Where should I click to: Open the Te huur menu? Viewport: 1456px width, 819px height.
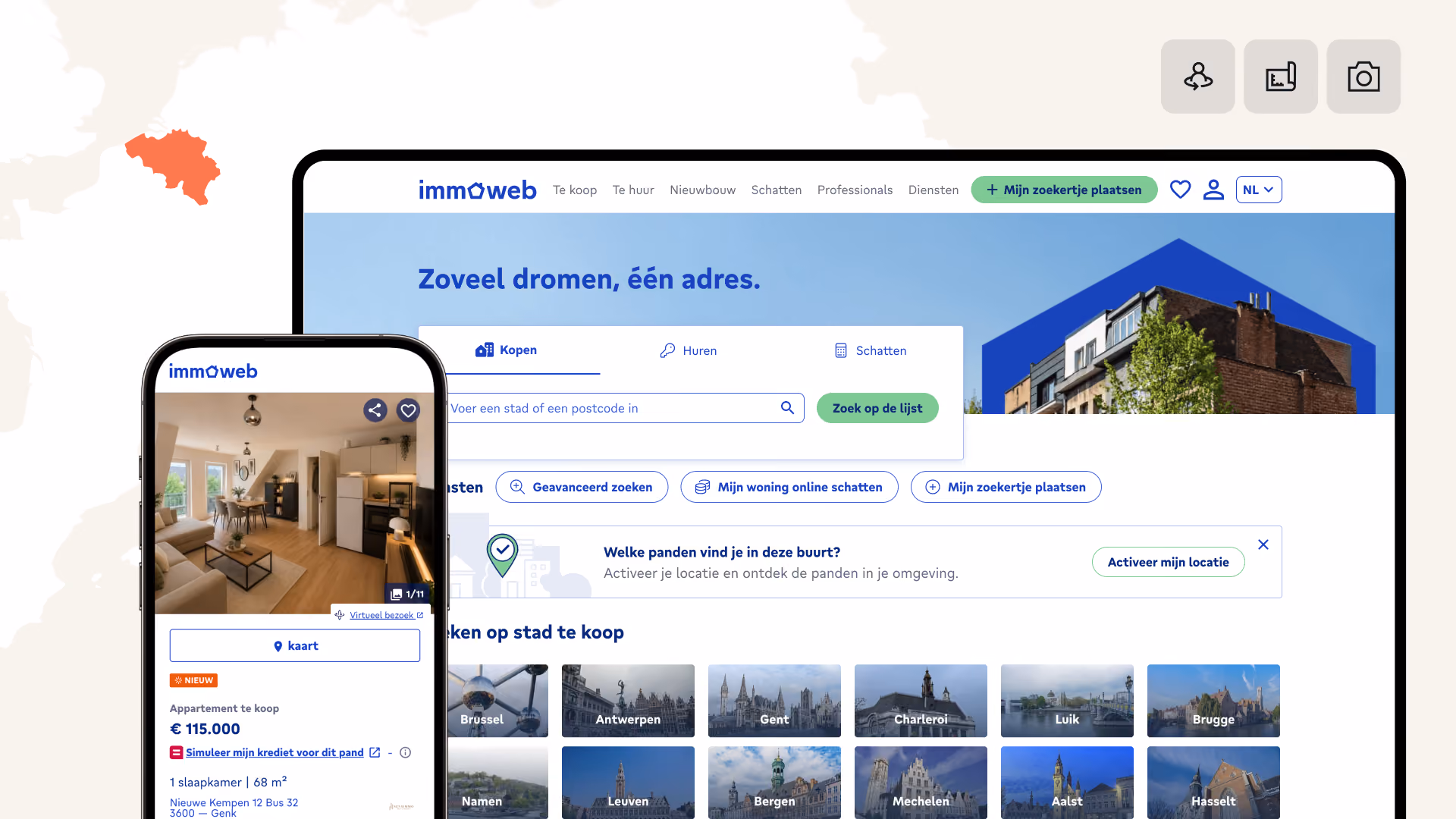tap(633, 190)
